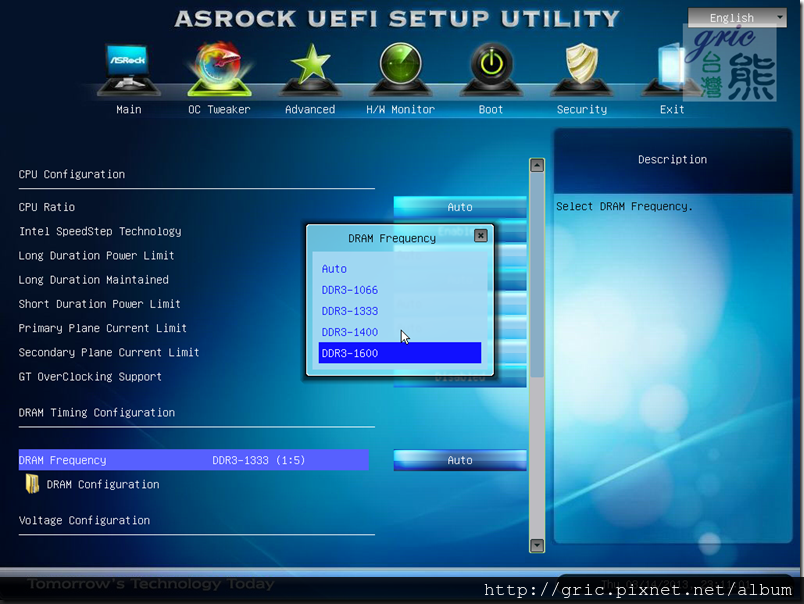The width and height of the screenshot is (804, 604).
Task: Select Primary Plane Current Limit setting
Action: point(103,328)
